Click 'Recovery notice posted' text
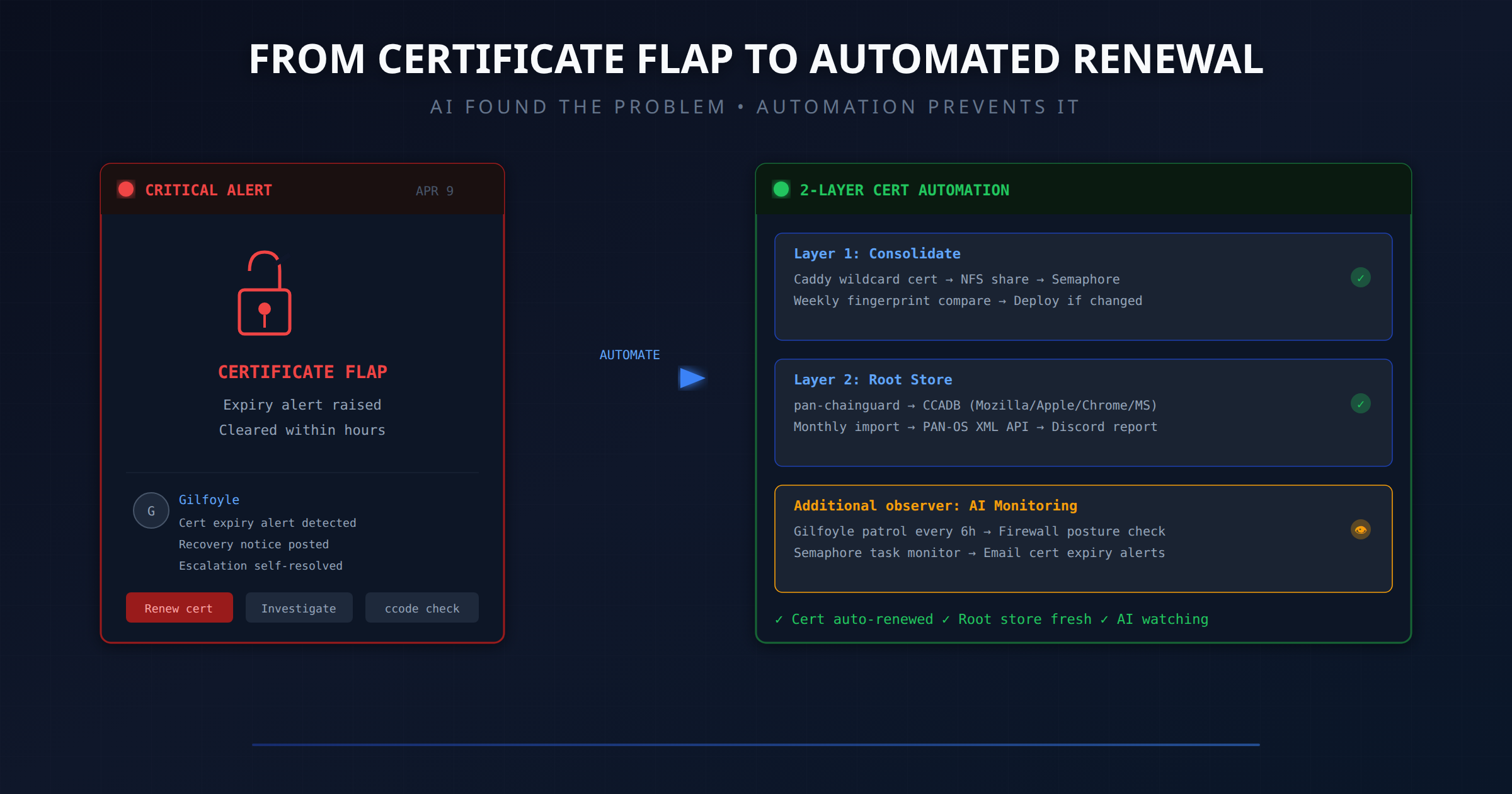This screenshot has height=794, width=1512. pyautogui.click(x=254, y=544)
